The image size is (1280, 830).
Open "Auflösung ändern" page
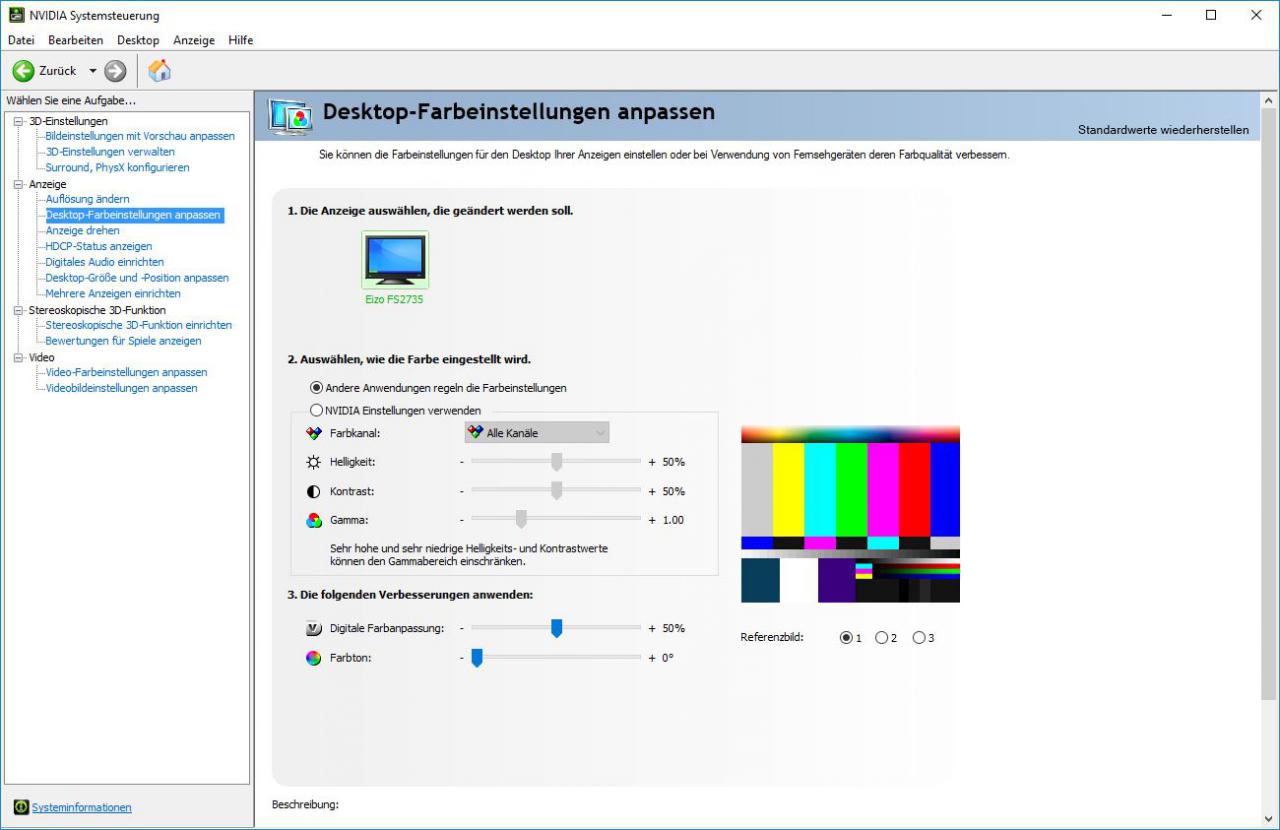pos(87,199)
